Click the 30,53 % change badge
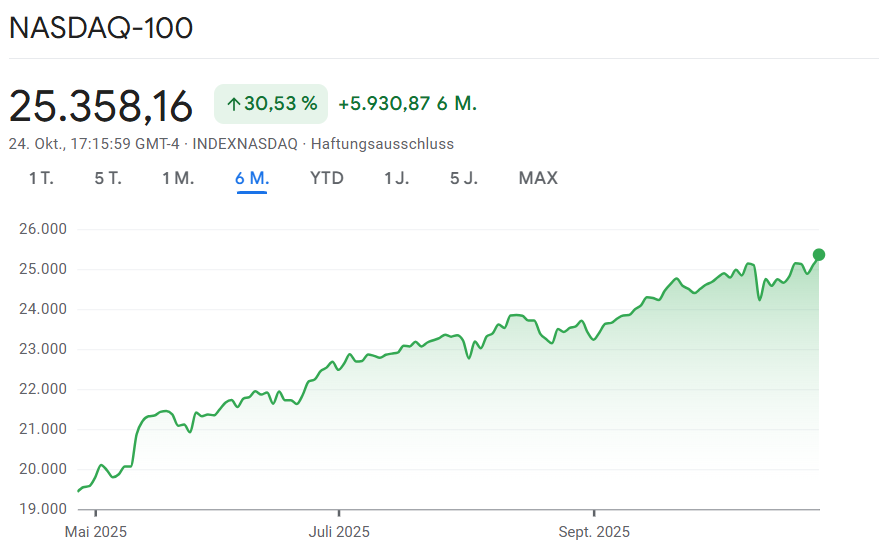Viewport: 879px width, 550px height. pyautogui.click(x=271, y=103)
